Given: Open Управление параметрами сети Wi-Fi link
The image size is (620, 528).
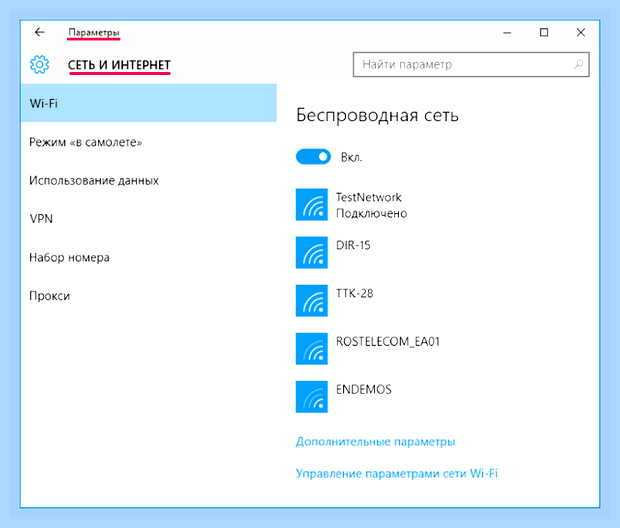Looking at the screenshot, I should tap(397, 473).
